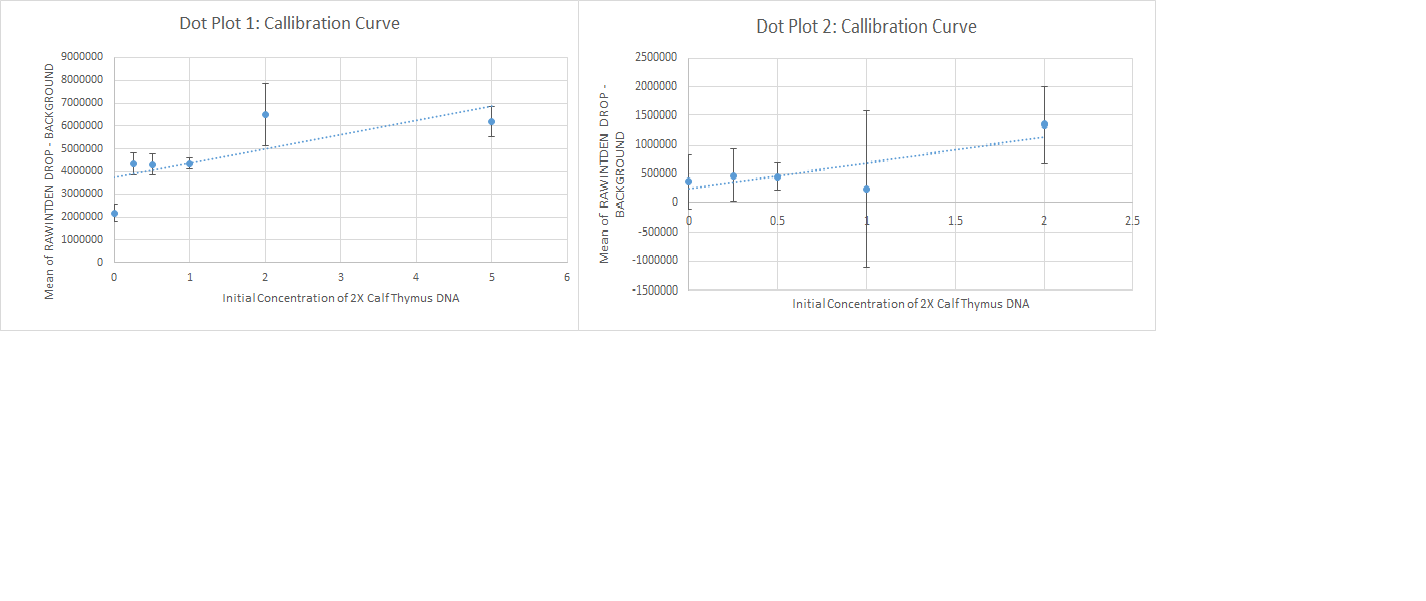The image size is (1426, 601).
Task: Select Dot Plot 2 data point at concentration 2
Action: click(x=1044, y=125)
